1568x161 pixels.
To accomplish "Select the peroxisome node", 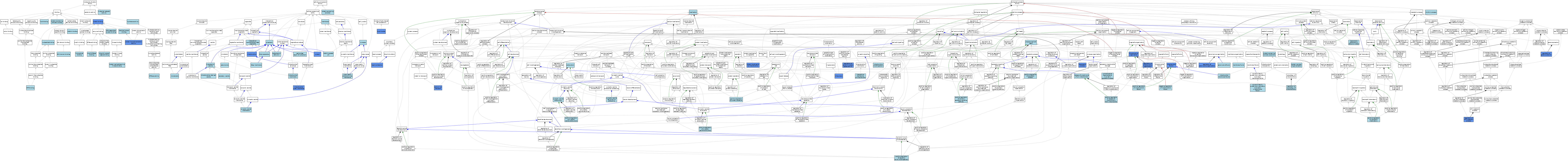I will (x=225, y=65).
